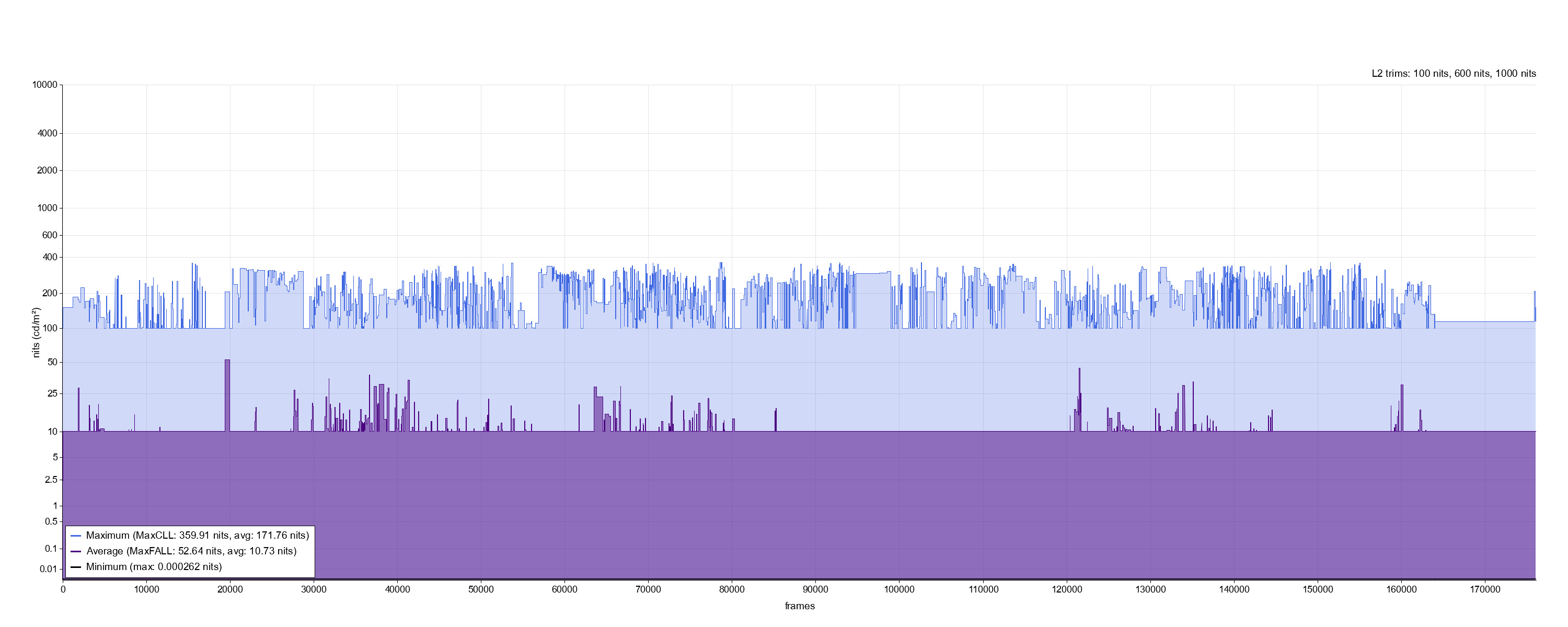Viewport: 1568px width, 627px height.
Task: Click the purple Average legend line swatch
Action: (76, 551)
